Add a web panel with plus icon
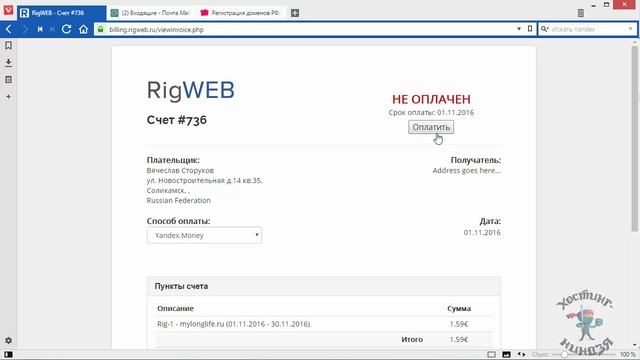Viewport: 640px width, 360px height. coord(8,97)
